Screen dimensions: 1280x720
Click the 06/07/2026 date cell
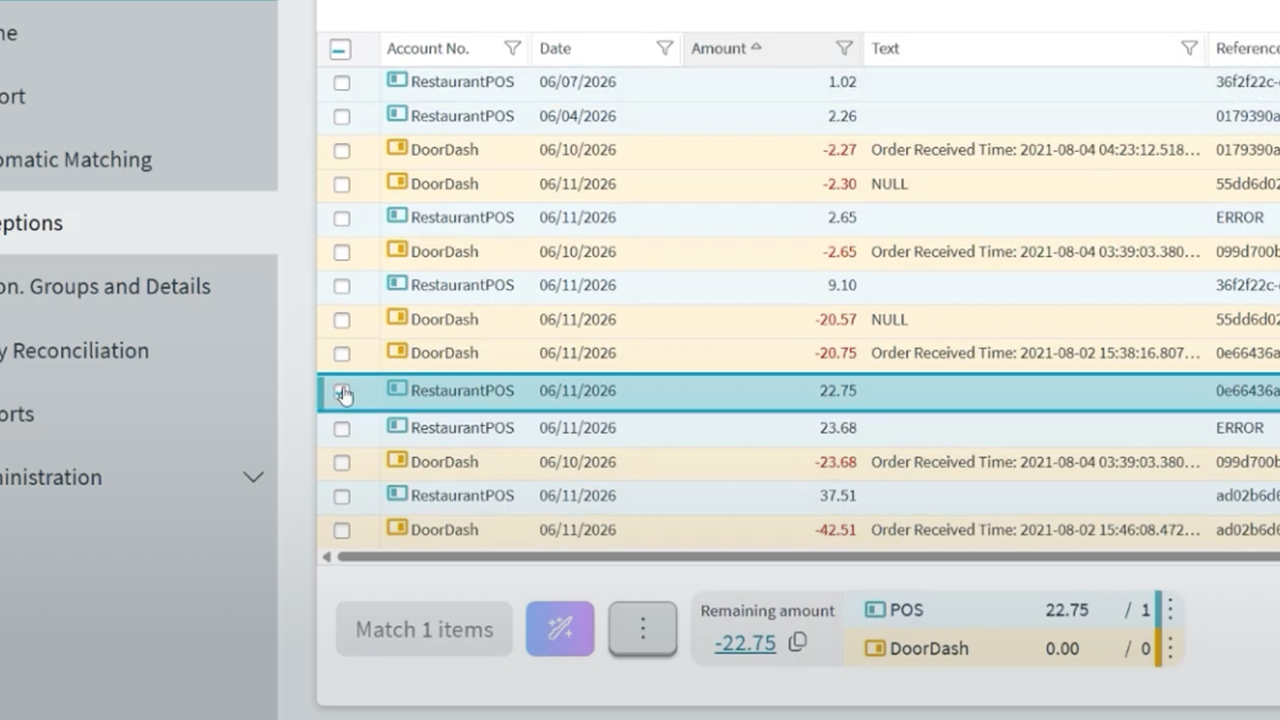coord(578,82)
